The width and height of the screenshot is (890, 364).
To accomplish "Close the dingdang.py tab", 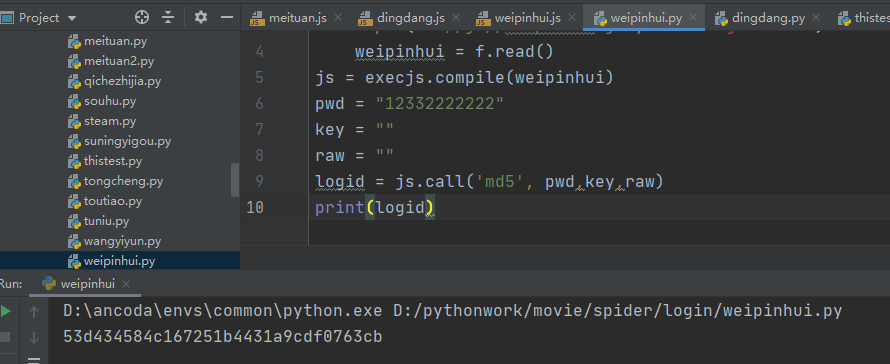I will point(816,18).
